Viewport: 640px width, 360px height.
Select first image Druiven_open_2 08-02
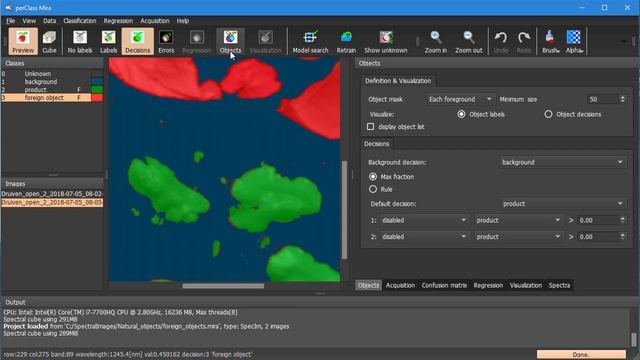pyautogui.click(x=52, y=194)
